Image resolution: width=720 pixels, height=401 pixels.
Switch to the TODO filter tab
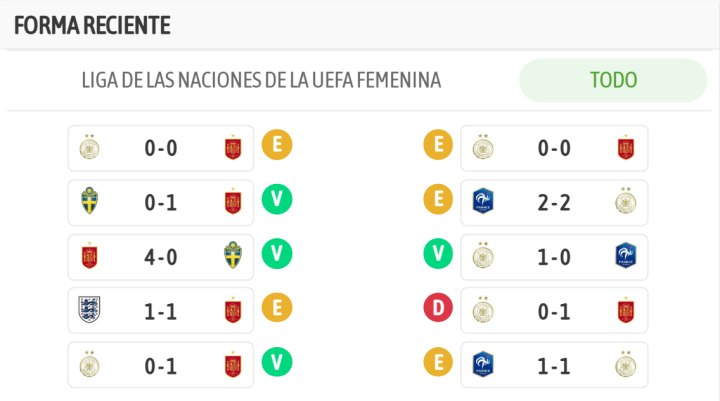(613, 80)
